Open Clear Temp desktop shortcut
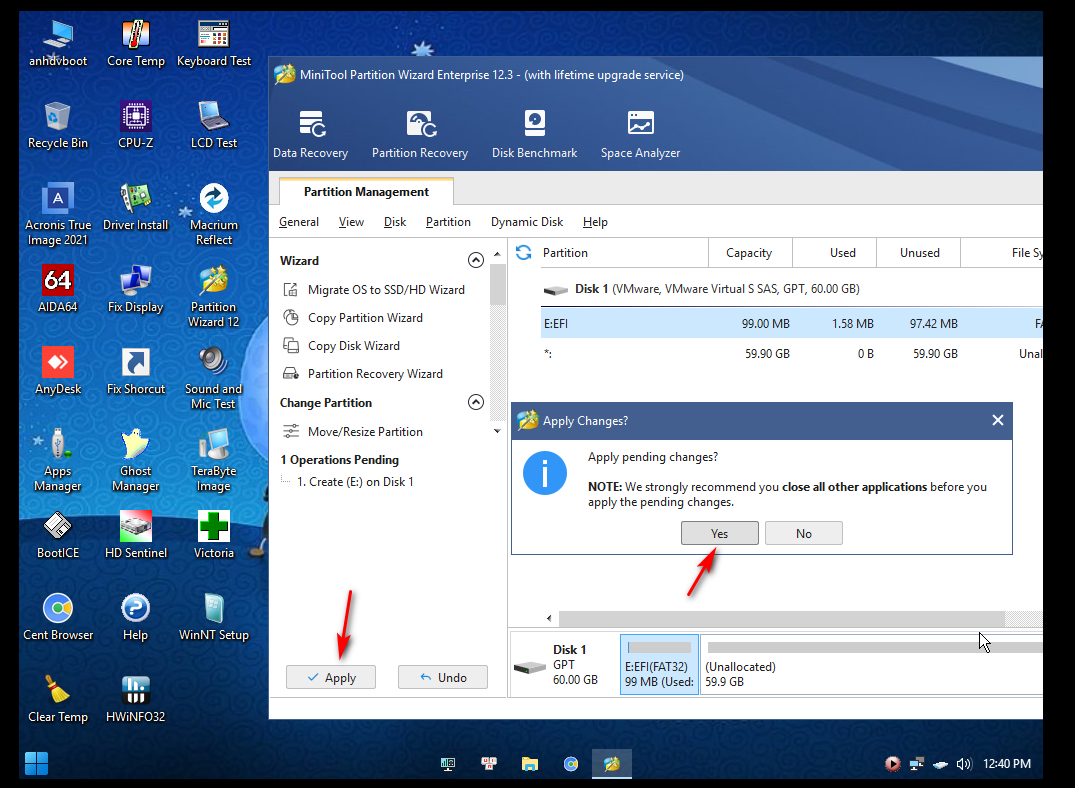The height and width of the screenshot is (788, 1075). pos(58,700)
